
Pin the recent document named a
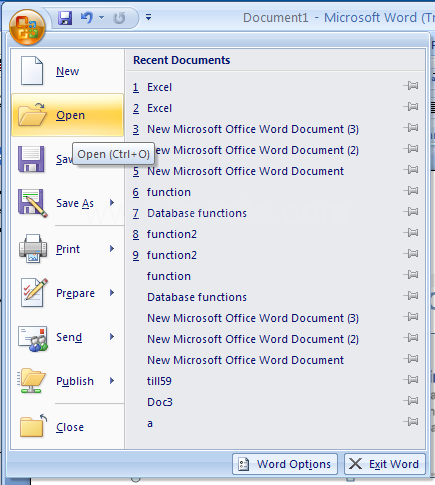click(411, 422)
